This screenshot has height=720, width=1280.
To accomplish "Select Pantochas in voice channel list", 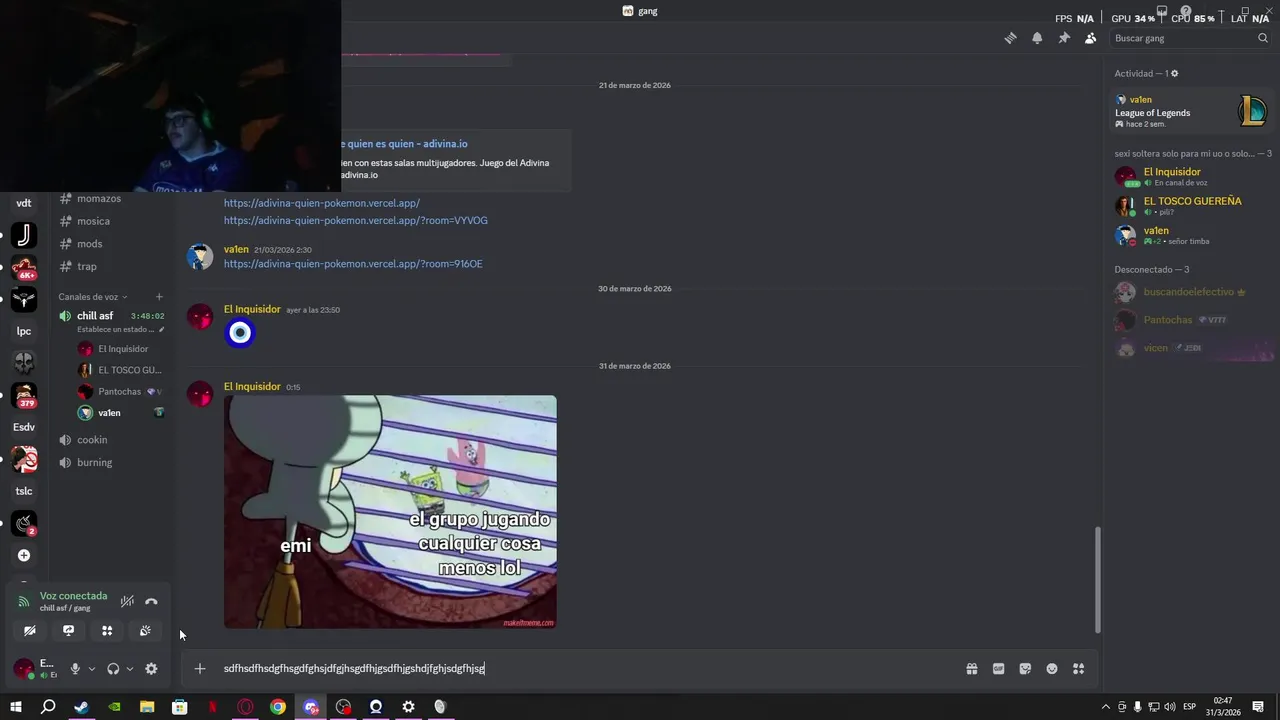I will pyautogui.click(x=120, y=392).
